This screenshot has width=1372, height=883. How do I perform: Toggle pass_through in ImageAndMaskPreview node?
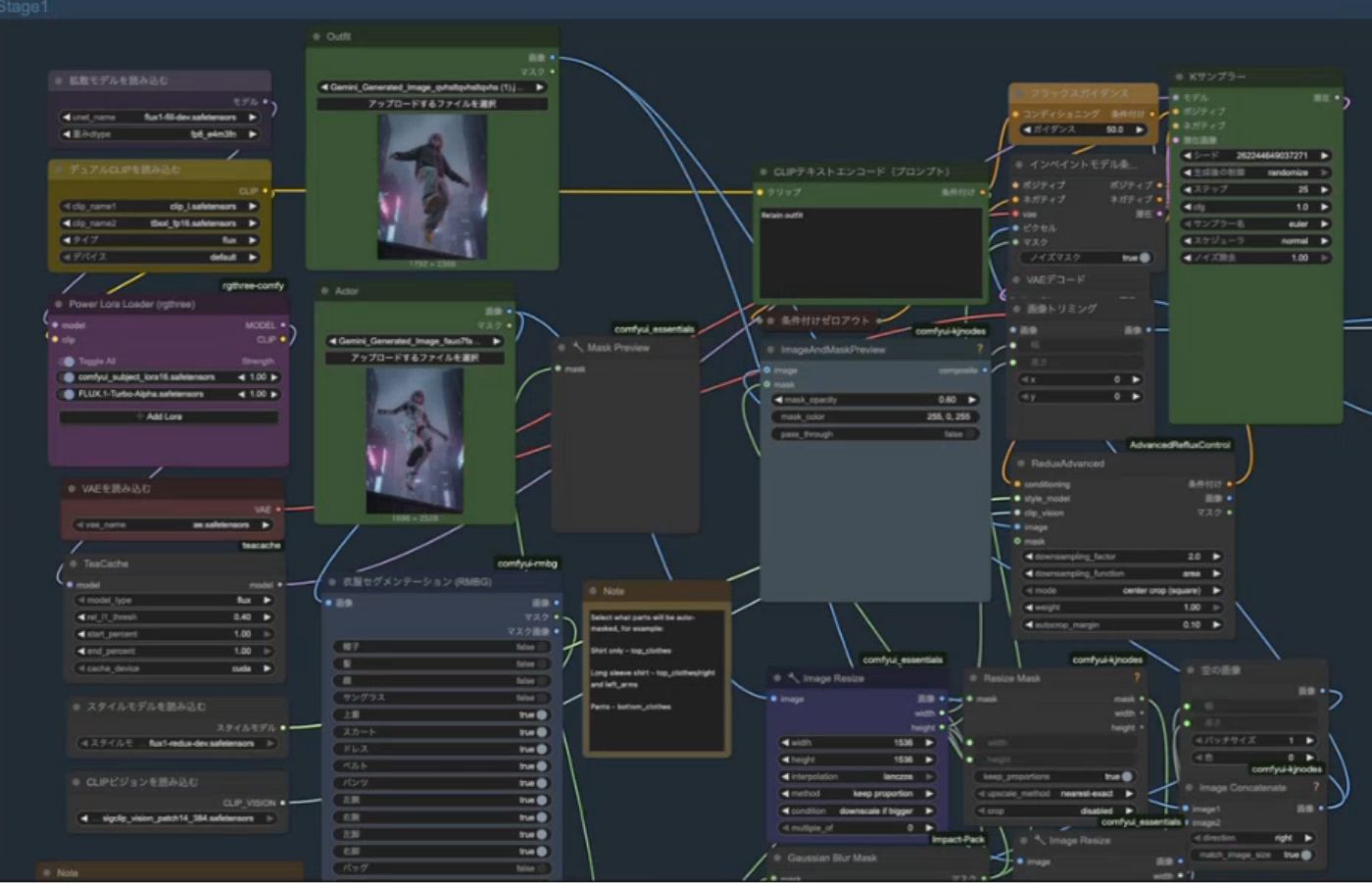[x=969, y=434]
